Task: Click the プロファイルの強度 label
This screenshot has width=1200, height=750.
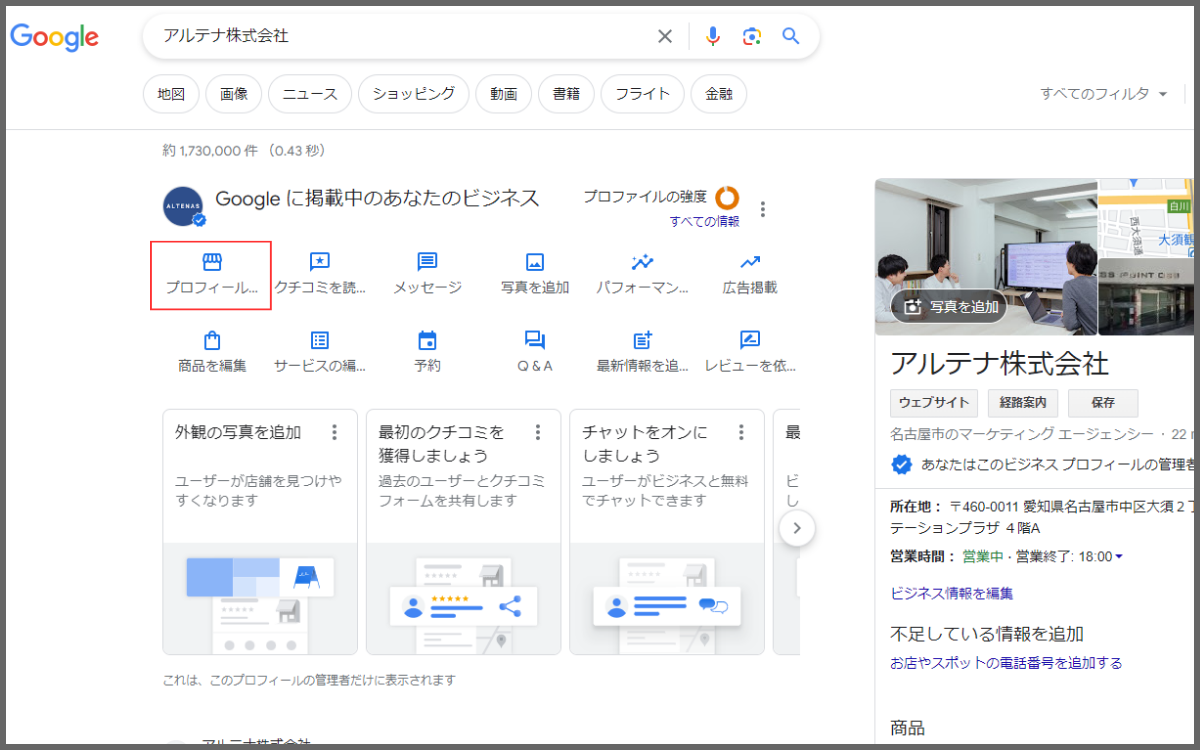Action: click(645, 197)
